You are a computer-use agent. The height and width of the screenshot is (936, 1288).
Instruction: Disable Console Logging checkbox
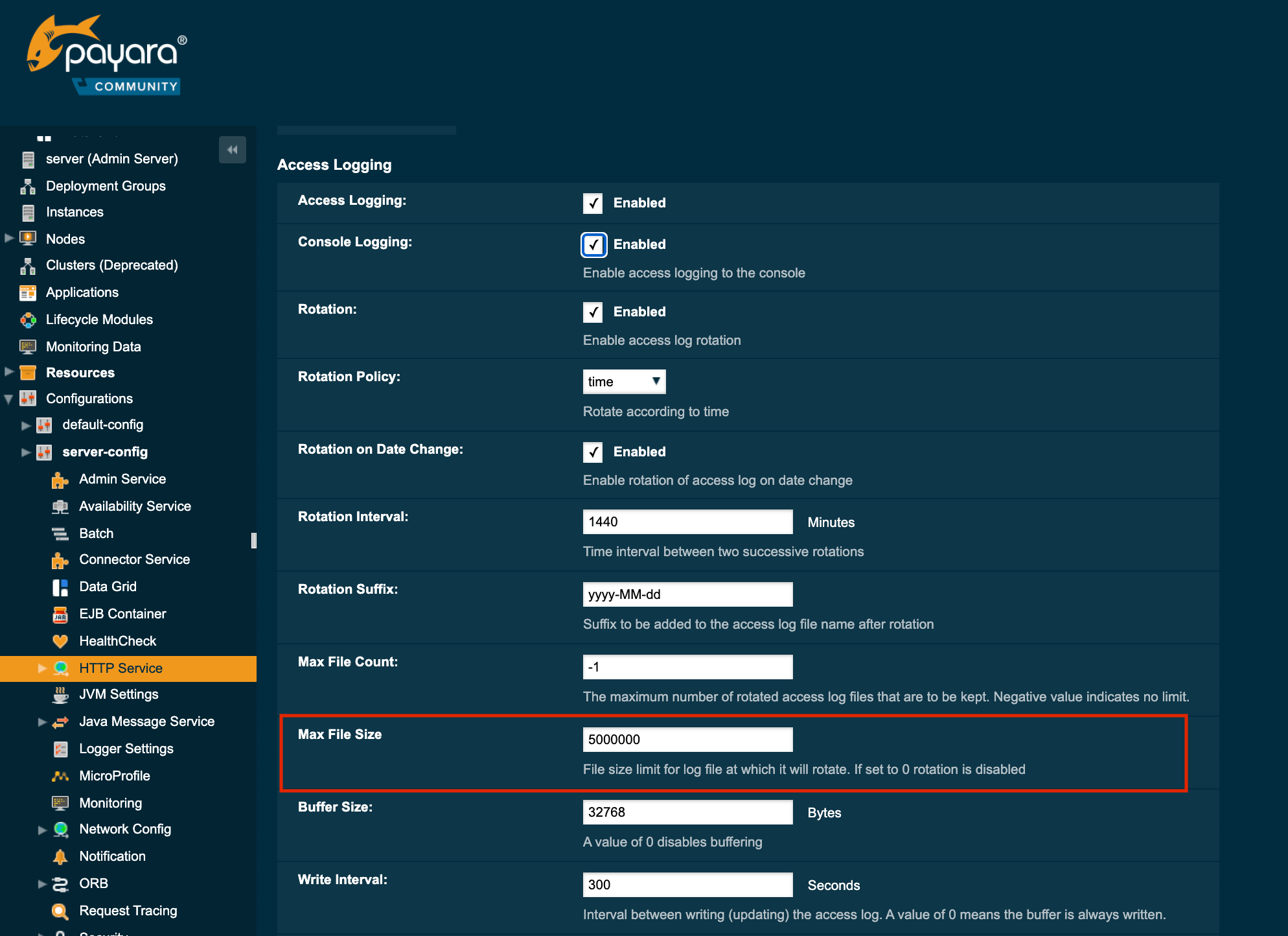[593, 244]
